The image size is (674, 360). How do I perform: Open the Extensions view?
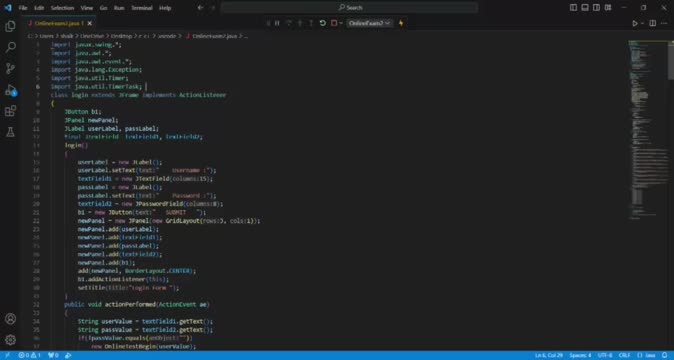click(x=10, y=111)
